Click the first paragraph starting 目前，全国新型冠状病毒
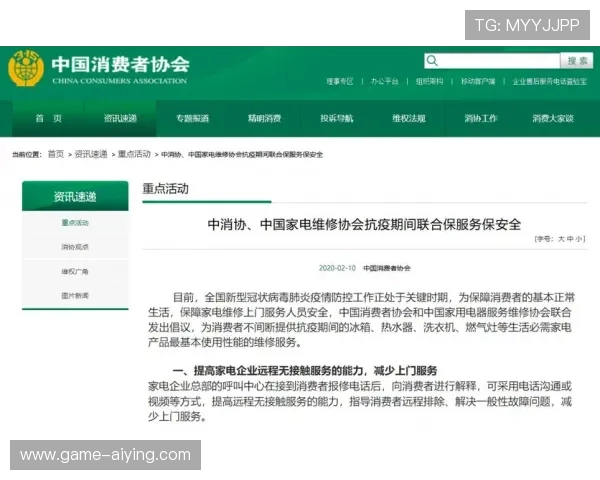 (361, 320)
